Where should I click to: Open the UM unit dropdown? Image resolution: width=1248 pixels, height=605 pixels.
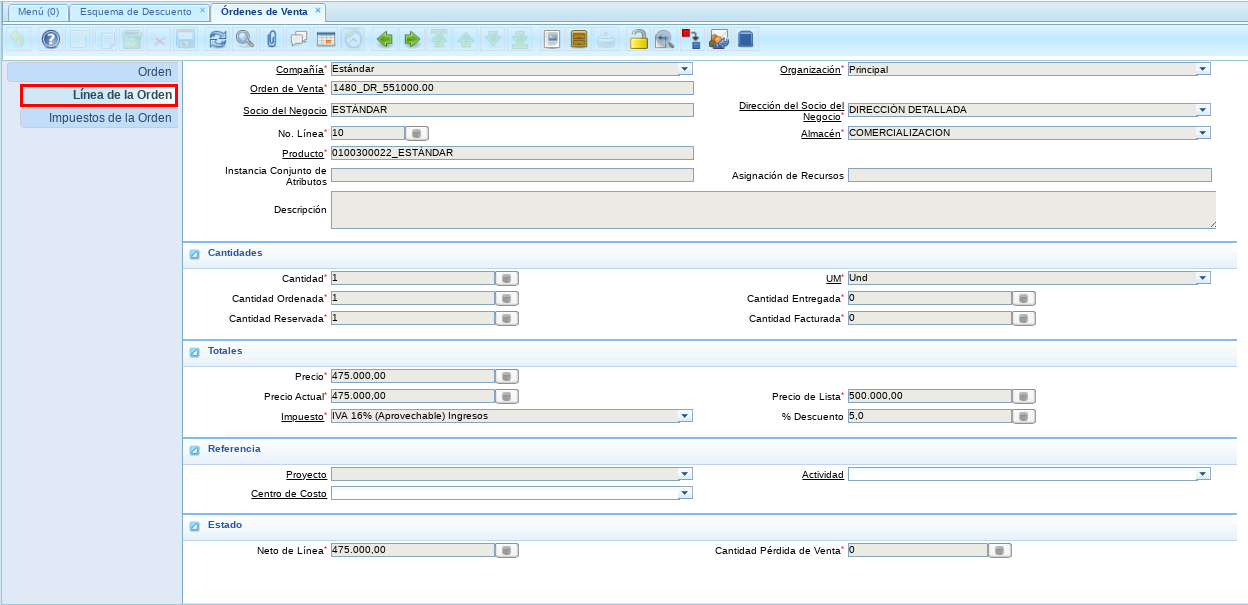pos(1203,279)
